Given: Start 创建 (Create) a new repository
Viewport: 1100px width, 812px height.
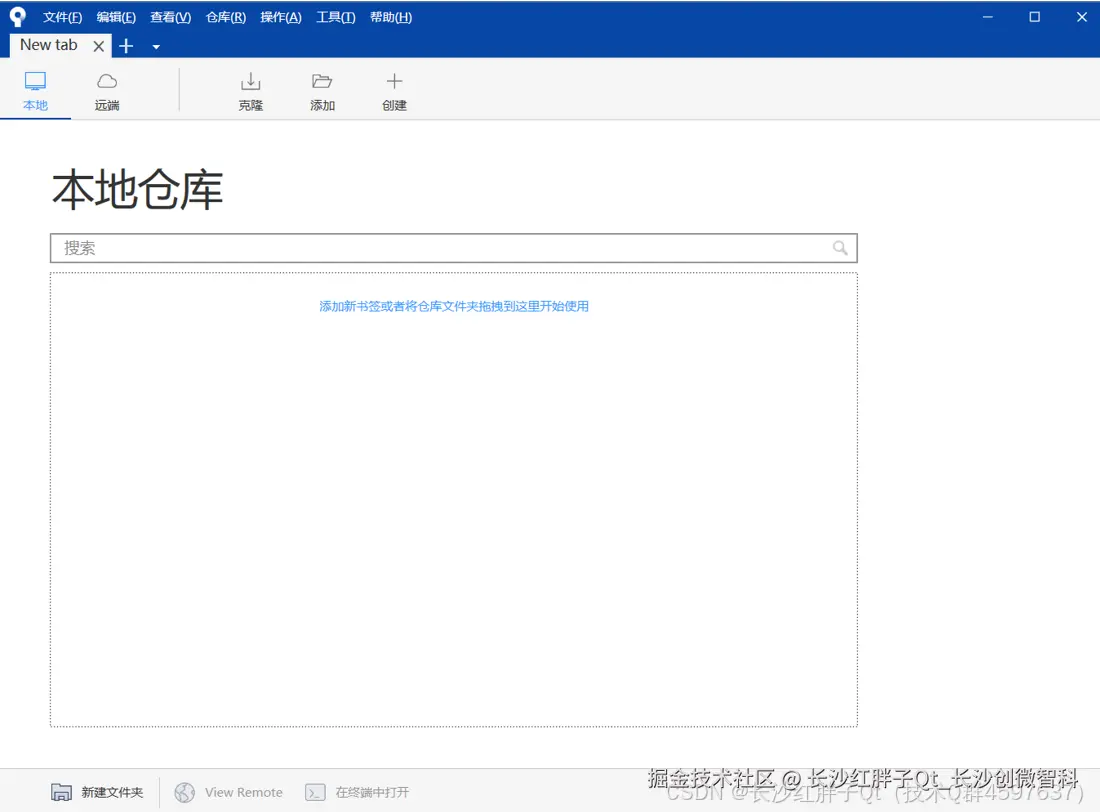Looking at the screenshot, I should point(394,90).
